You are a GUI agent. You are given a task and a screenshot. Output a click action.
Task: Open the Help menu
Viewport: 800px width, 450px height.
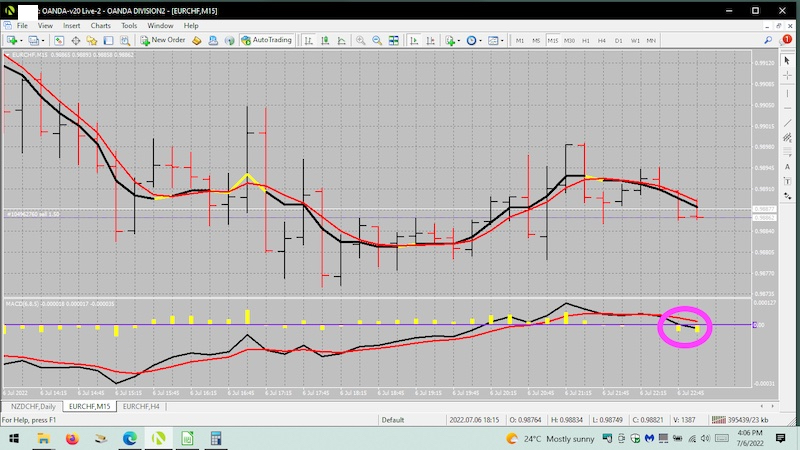[x=191, y=26]
